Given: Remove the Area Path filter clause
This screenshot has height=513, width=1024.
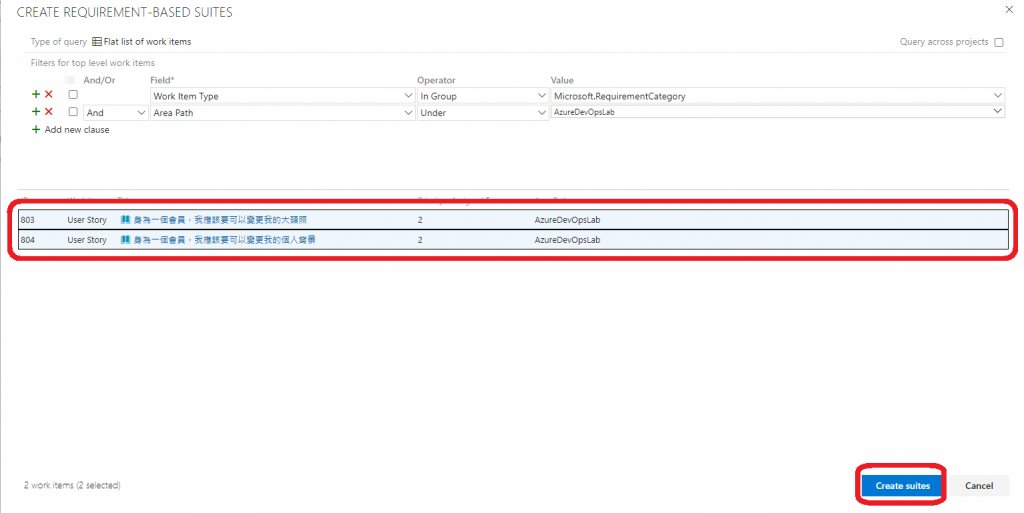Looking at the screenshot, I should pyautogui.click(x=48, y=112).
